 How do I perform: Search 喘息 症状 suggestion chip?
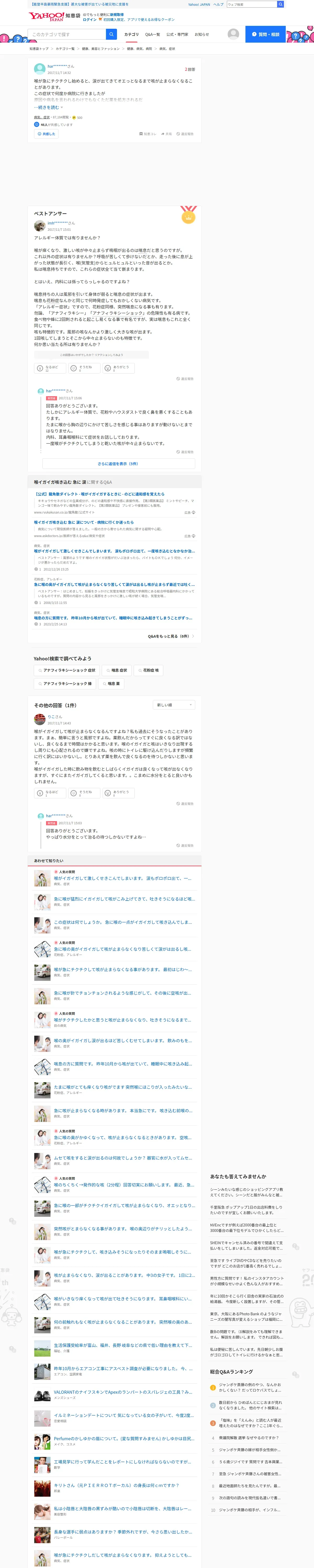pos(116,670)
